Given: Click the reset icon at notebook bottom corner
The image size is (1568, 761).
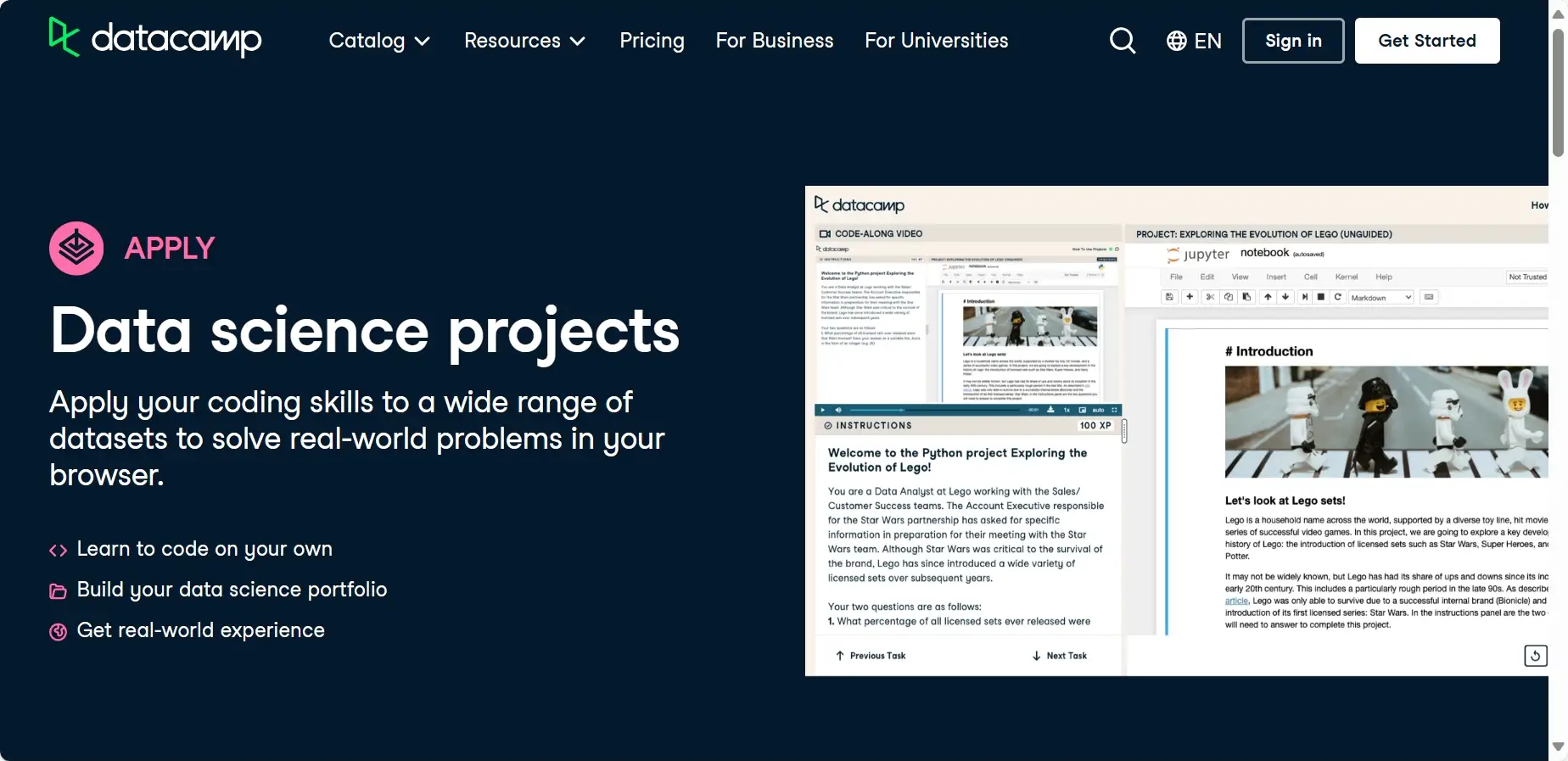Looking at the screenshot, I should click(x=1536, y=655).
